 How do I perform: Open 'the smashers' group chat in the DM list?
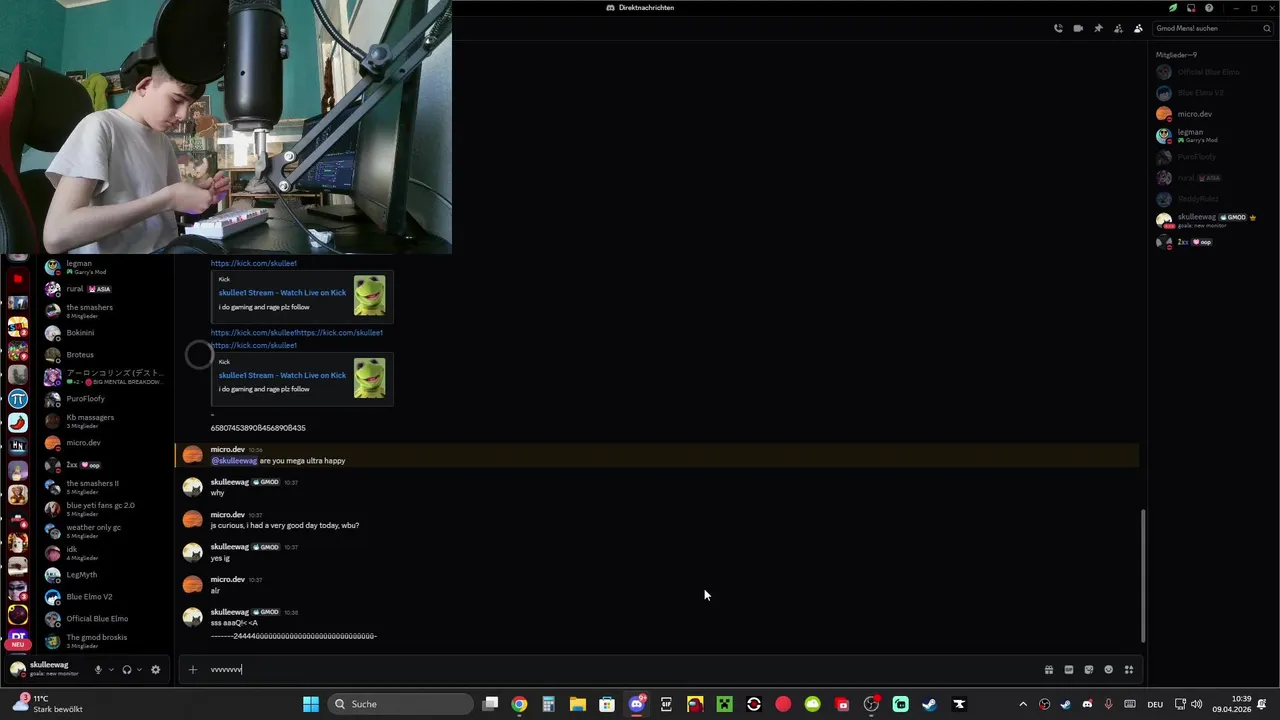pos(104,311)
